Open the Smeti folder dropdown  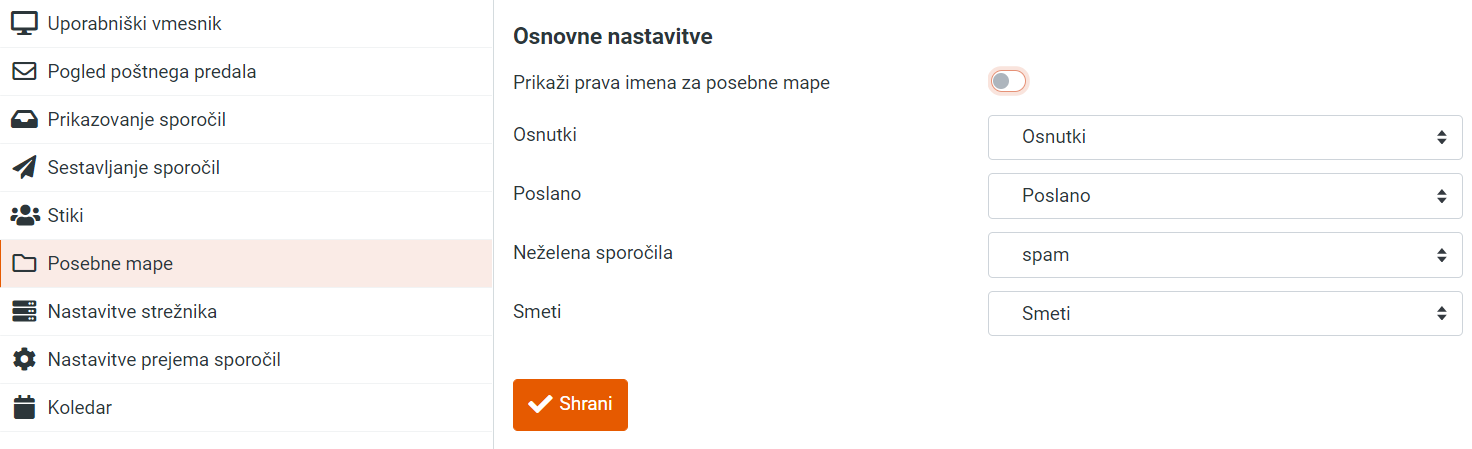point(1225,314)
